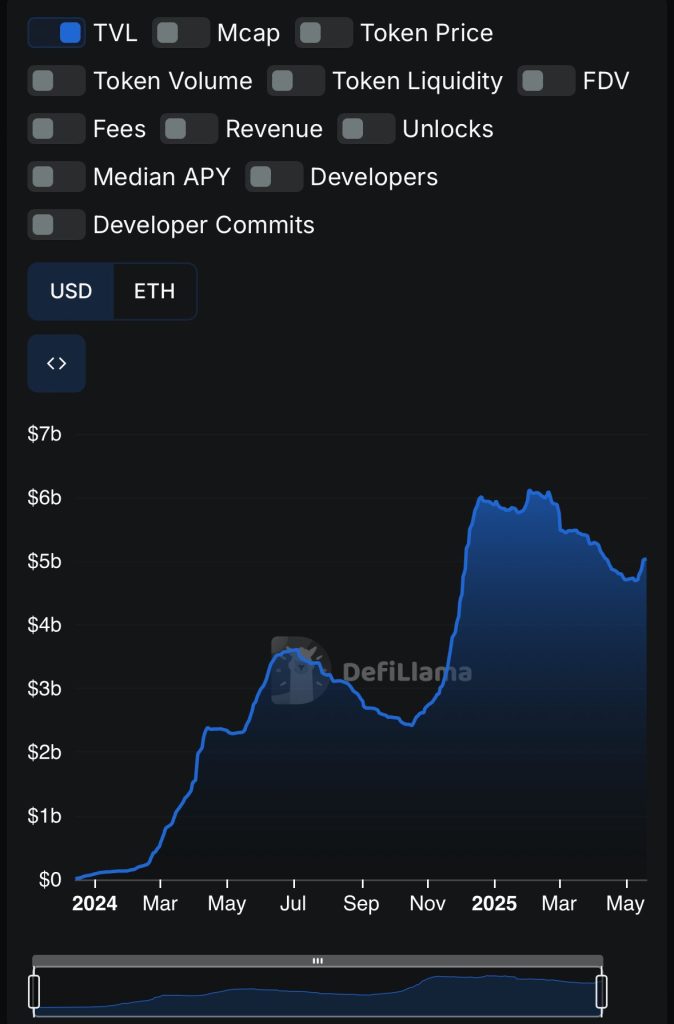Show Unlocks on the chart
Viewport: 674px width, 1024px height.
pos(366,129)
